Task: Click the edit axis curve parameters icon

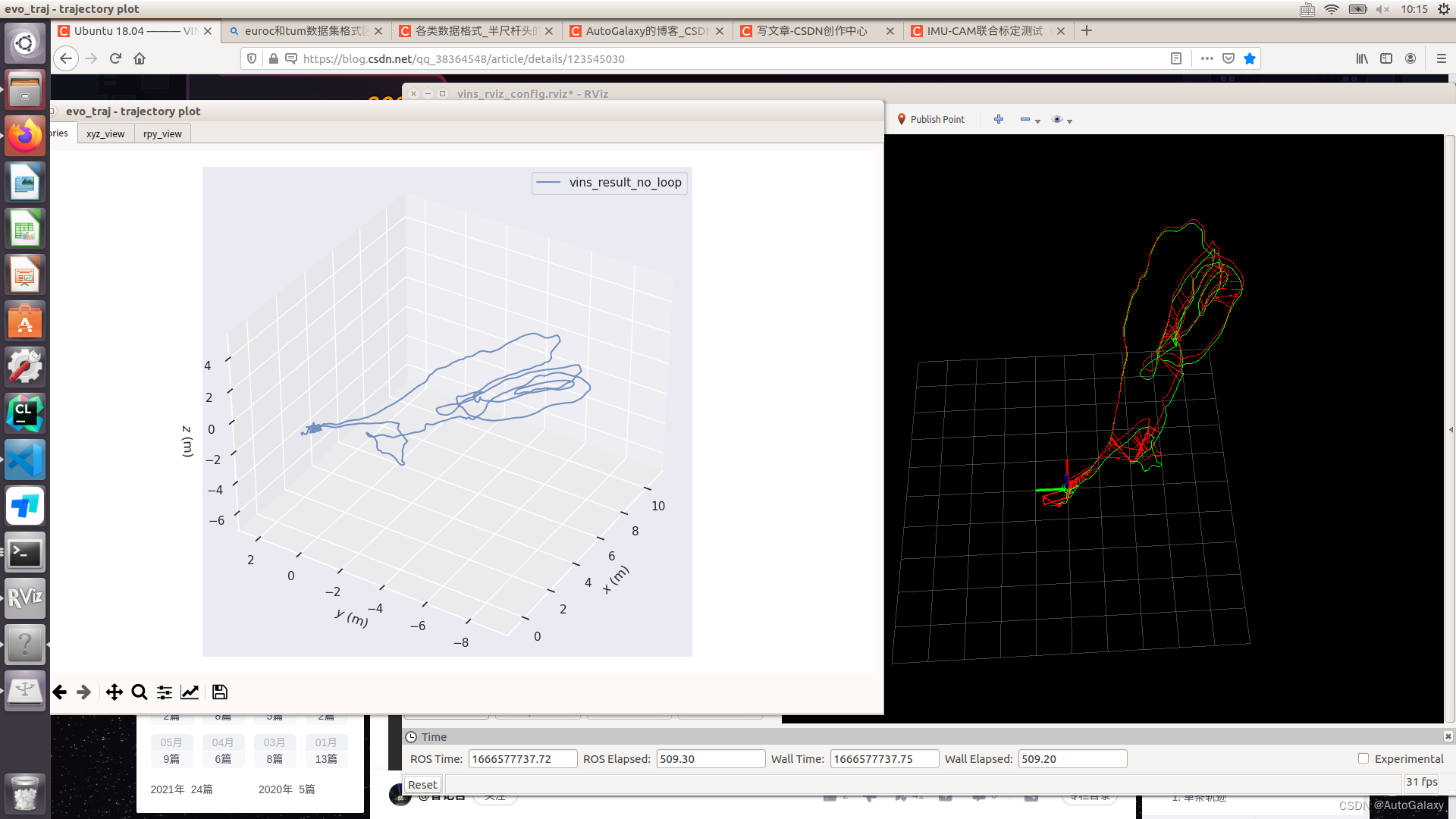Action: [190, 692]
